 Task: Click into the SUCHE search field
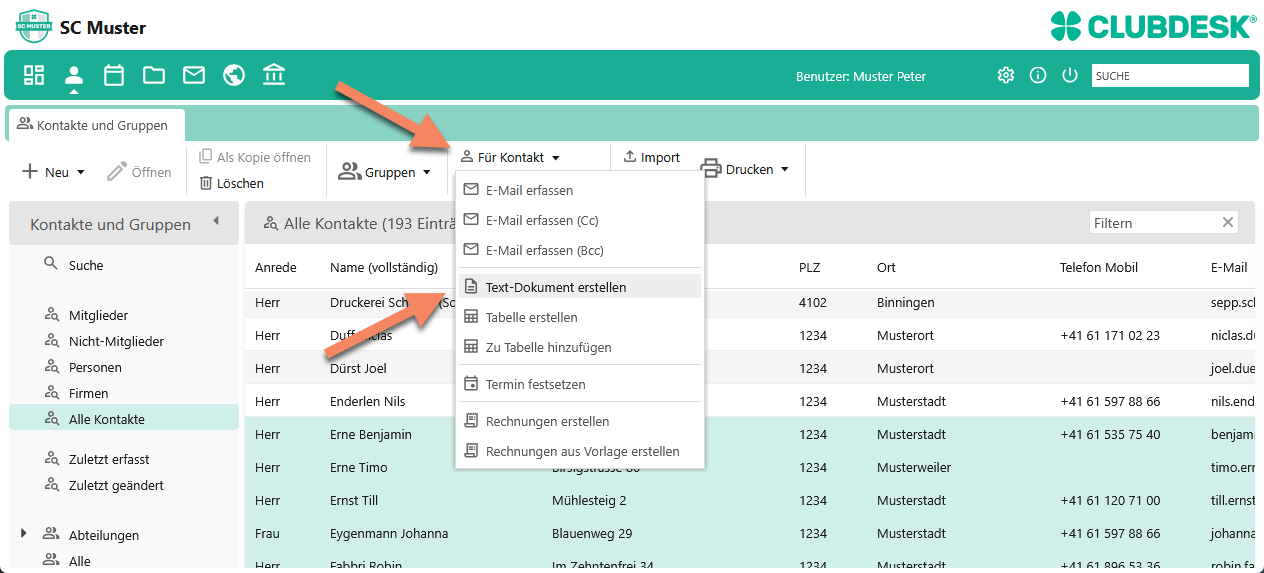coord(1170,75)
